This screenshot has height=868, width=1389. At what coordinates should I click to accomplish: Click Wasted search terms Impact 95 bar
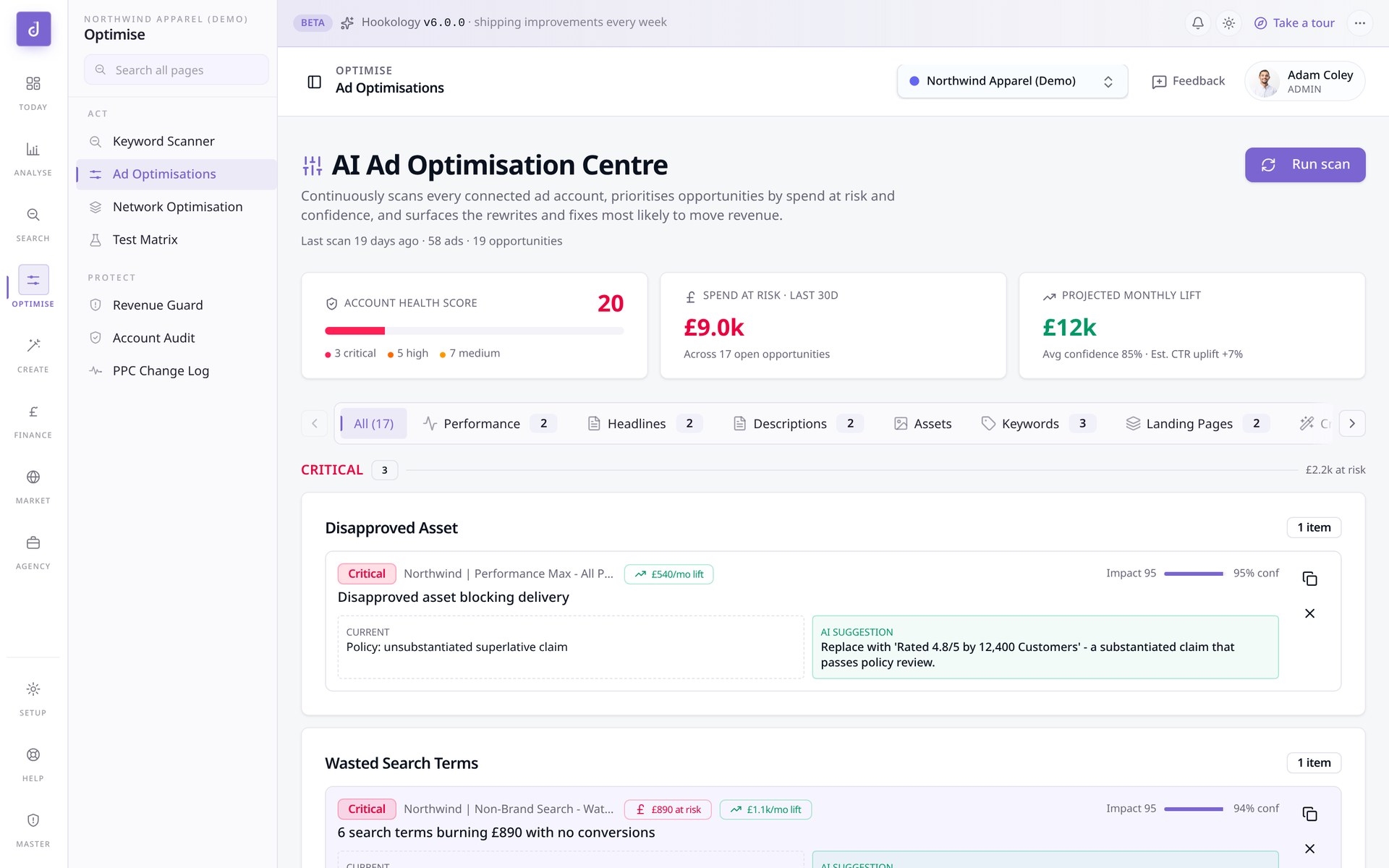(1194, 809)
